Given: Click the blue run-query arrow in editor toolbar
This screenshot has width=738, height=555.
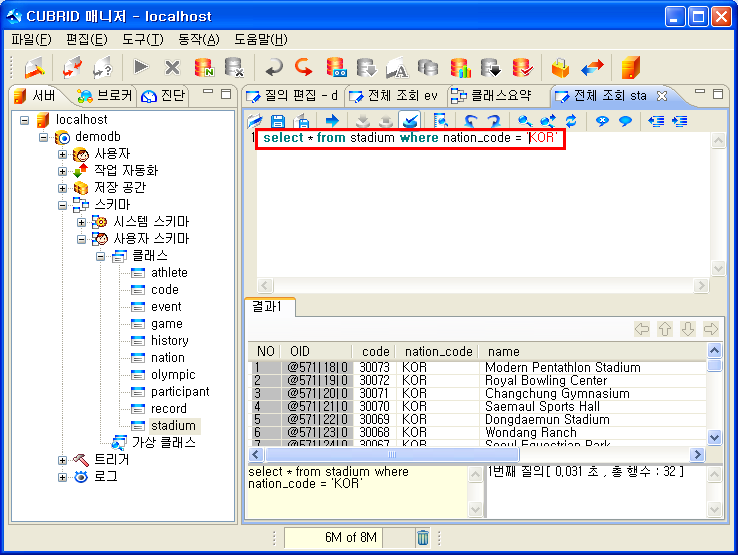Looking at the screenshot, I should click(x=332, y=121).
